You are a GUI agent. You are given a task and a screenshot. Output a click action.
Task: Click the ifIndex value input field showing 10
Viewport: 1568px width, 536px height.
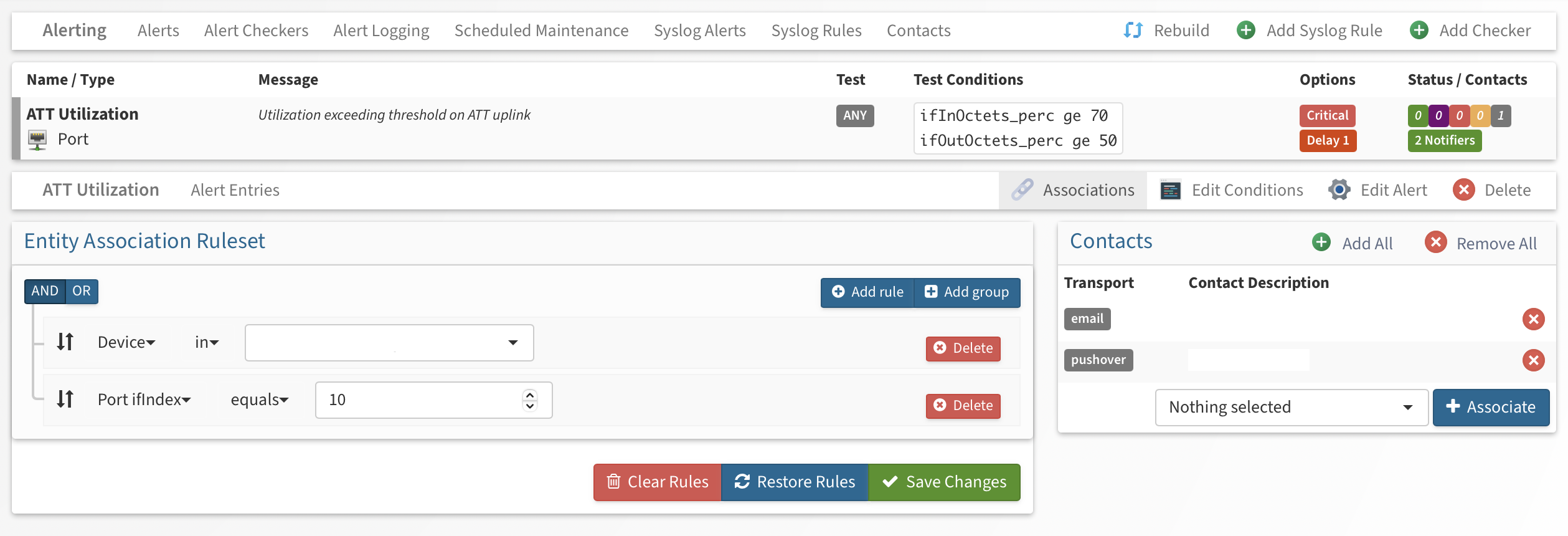pyautogui.click(x=433, y=400)
